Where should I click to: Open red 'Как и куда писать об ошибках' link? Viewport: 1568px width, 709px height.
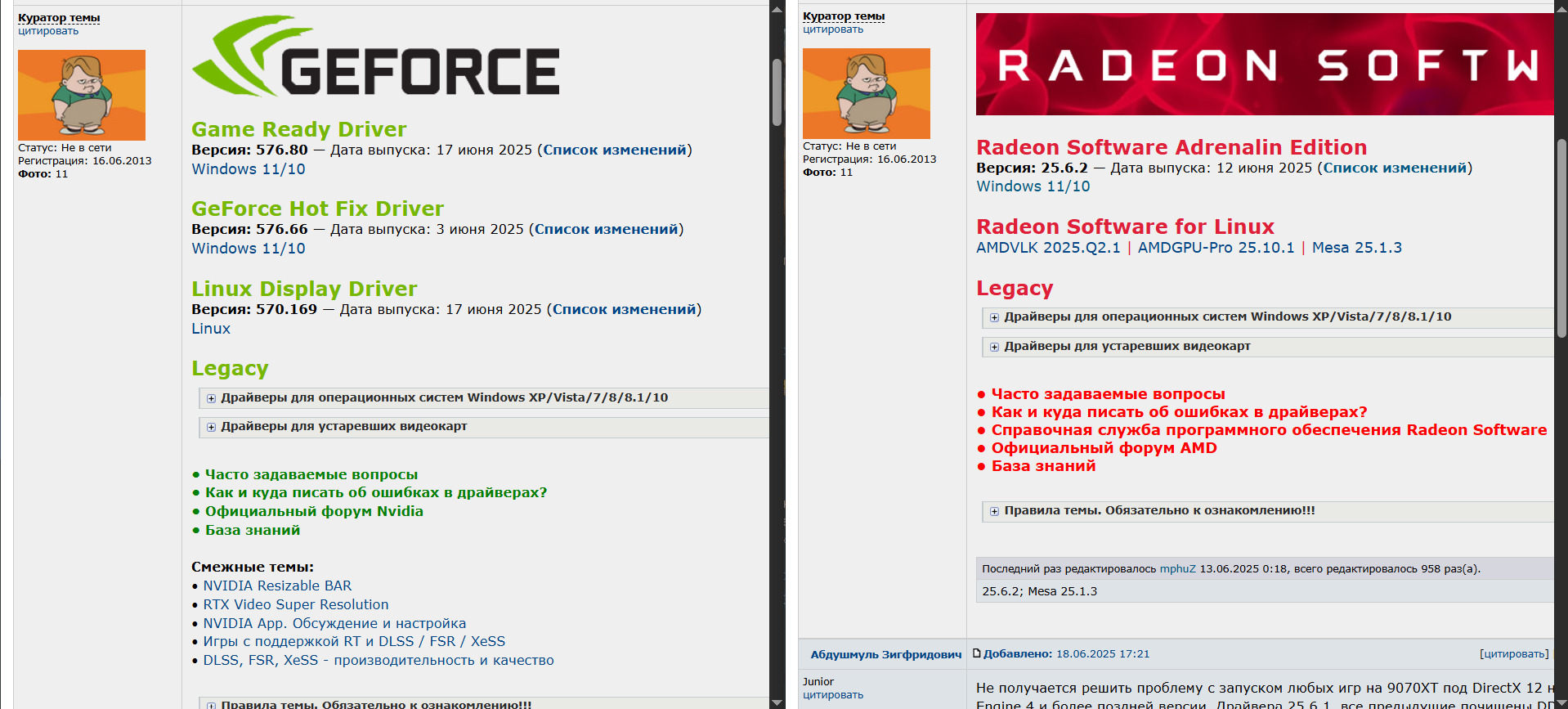[1180, 412]
